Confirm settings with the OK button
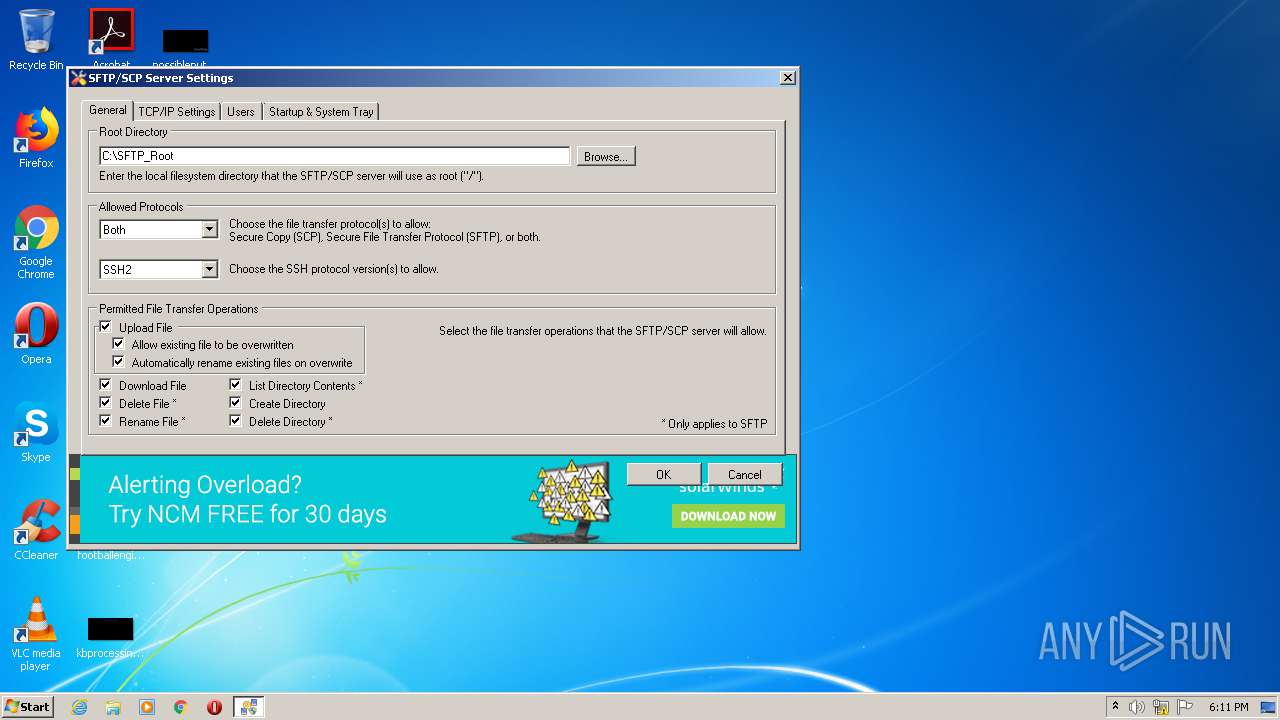This screenshot has width=1280, height=720. click(x=663, y=474)
